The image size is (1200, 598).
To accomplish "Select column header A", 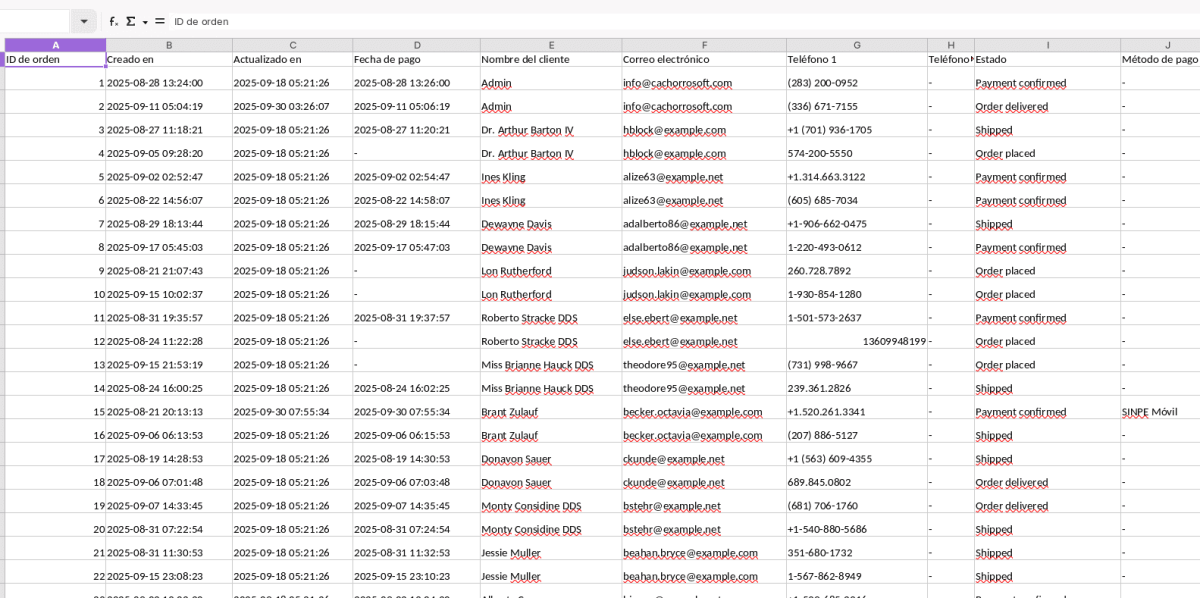I will click(55, 44).
